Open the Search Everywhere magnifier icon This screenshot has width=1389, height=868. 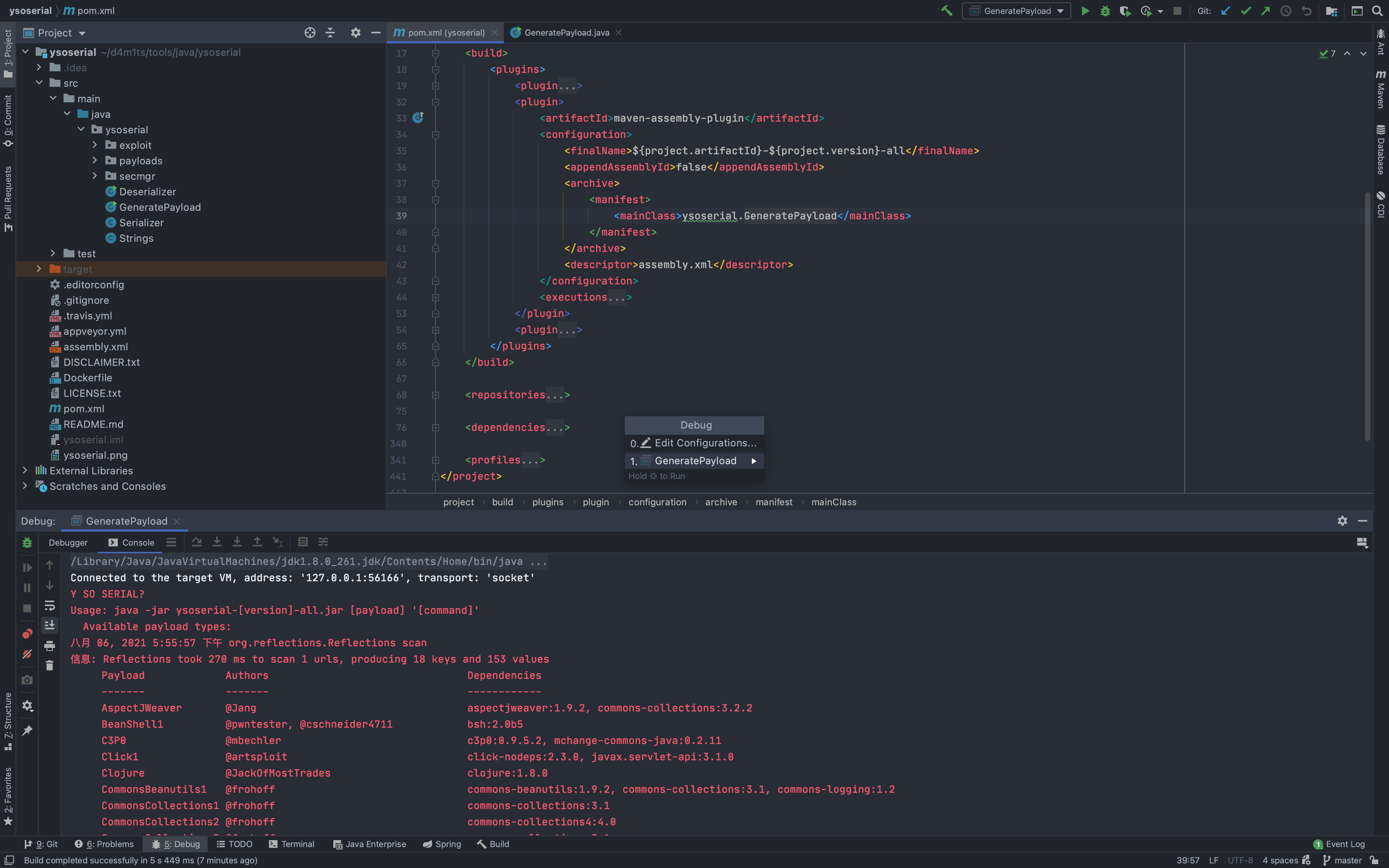pyautogui.click(x=1377, y=11)
